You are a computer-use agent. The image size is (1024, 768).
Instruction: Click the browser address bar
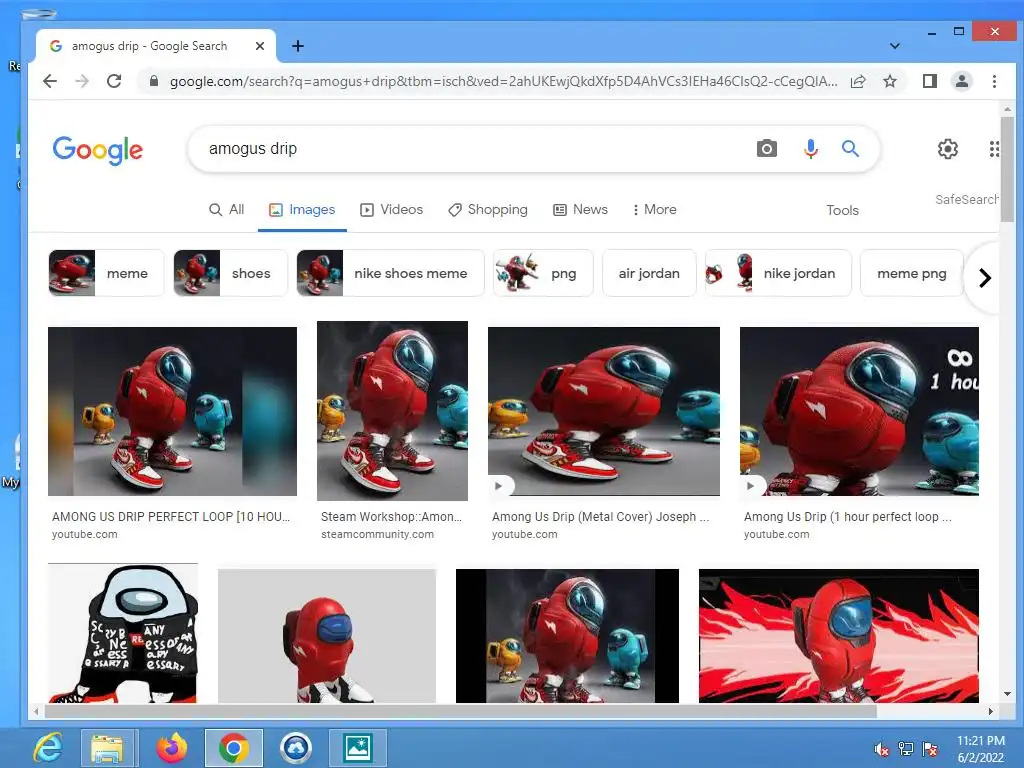click(503, 81)
